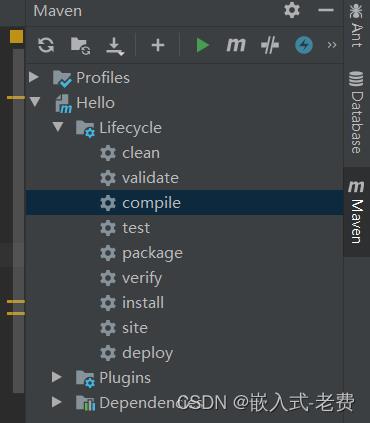The height and width of the screenshot is (423, 370).
Task: Add Maven project with plus icon
Action: (x=158, y=45)
